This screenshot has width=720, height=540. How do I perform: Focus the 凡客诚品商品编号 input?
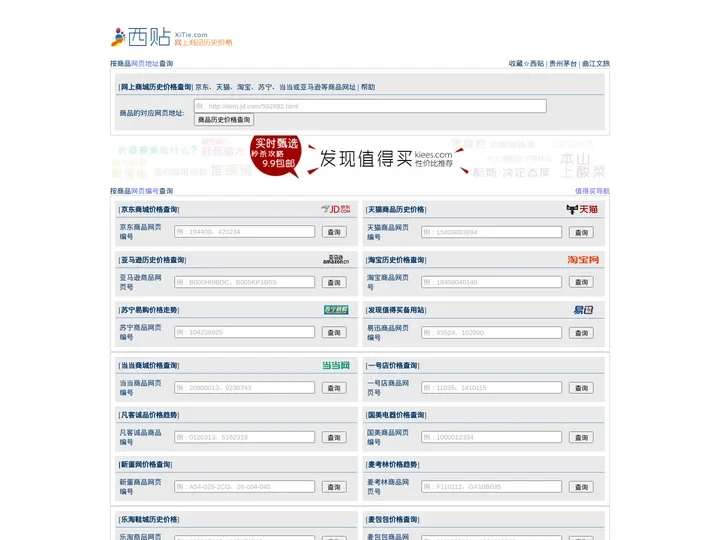click(x=244, y=437)
